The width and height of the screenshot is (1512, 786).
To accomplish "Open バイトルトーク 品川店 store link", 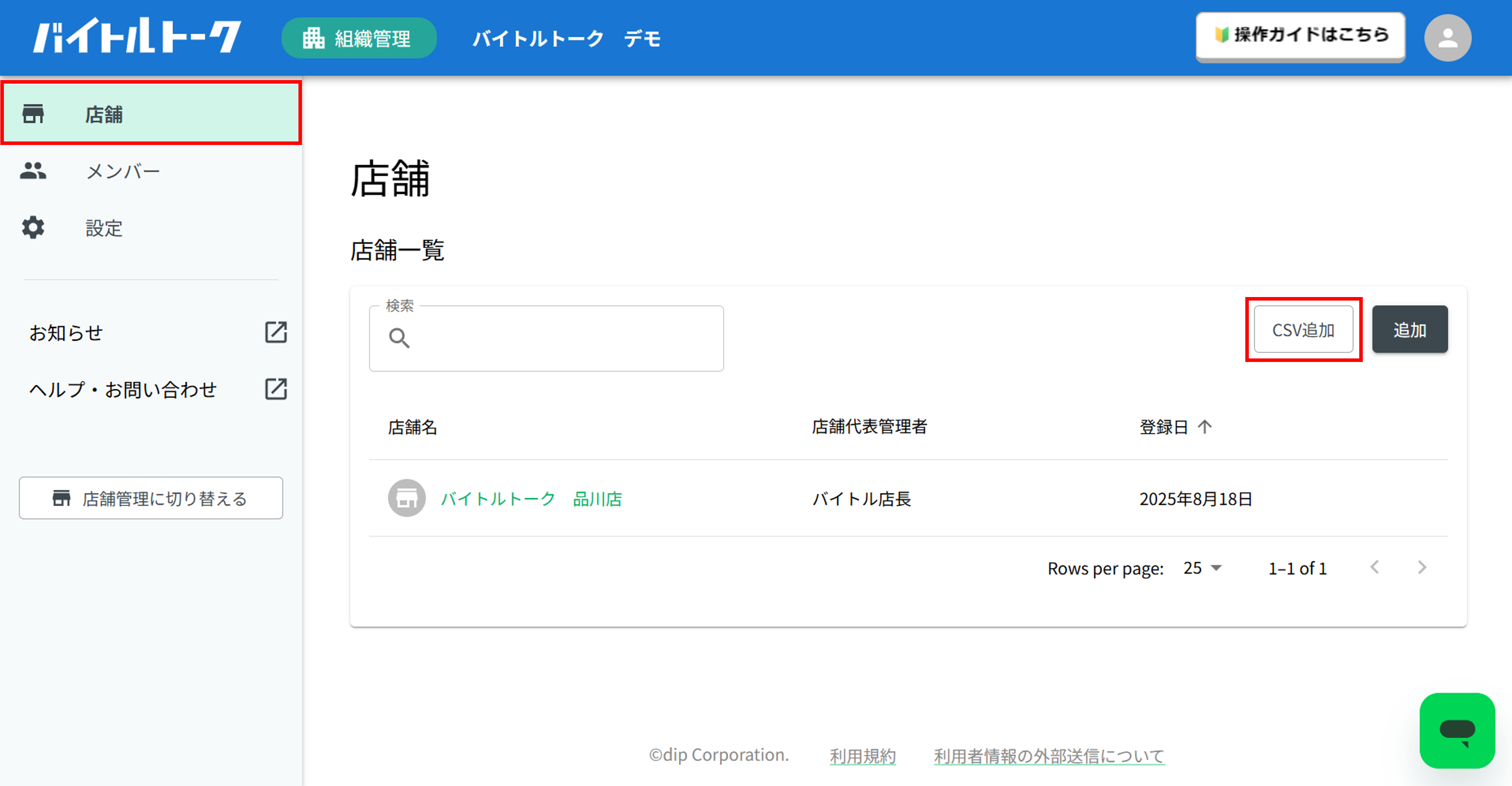I will coord(531,498).
